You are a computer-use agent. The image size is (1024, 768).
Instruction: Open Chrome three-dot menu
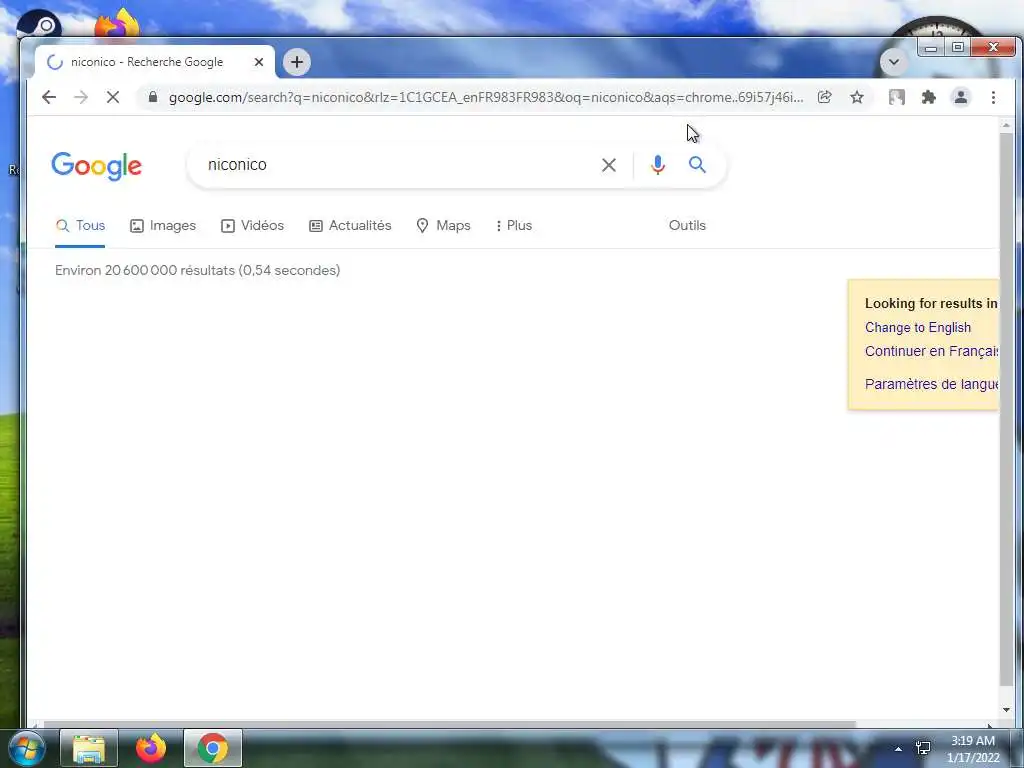click(993, 97)
